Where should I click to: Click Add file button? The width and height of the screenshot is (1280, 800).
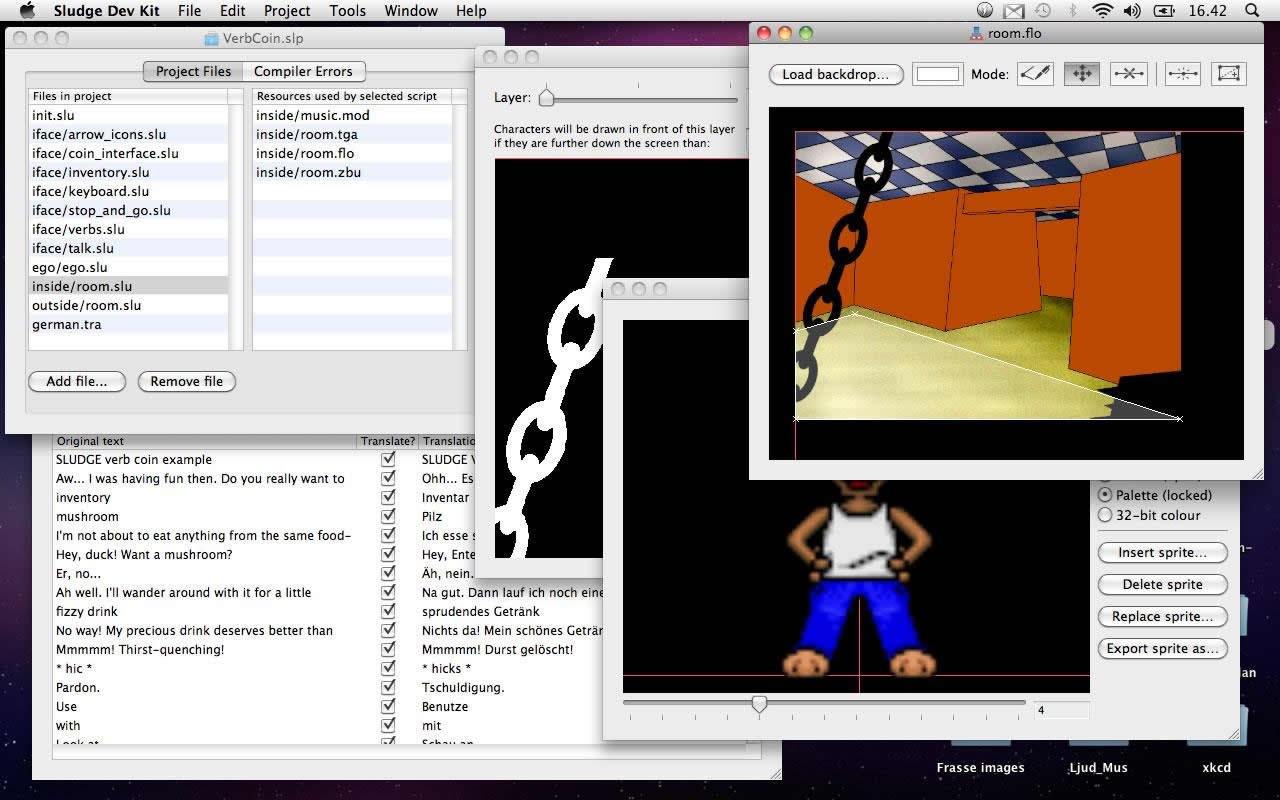77,381
